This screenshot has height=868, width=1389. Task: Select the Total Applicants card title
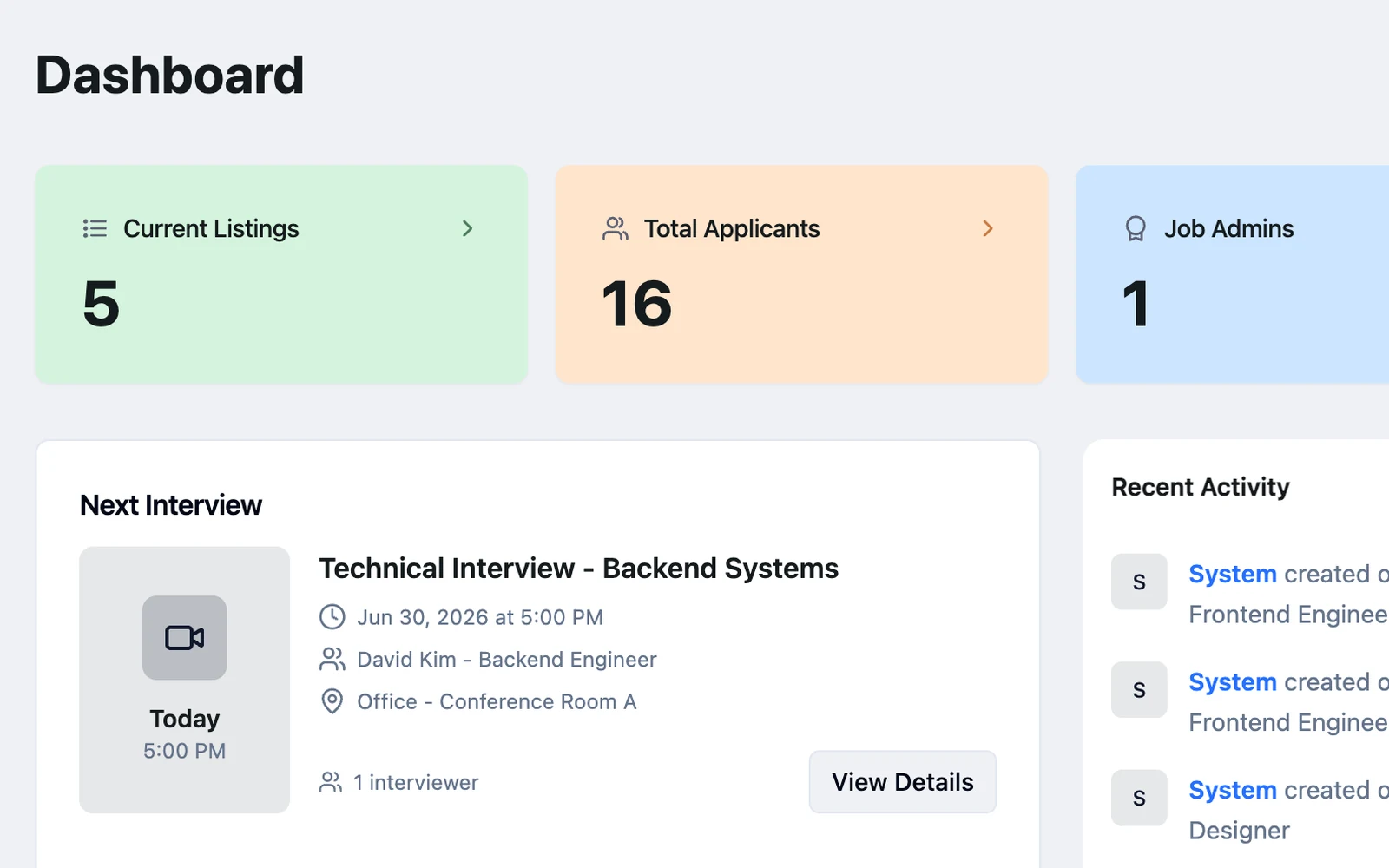tap(732, 228)
